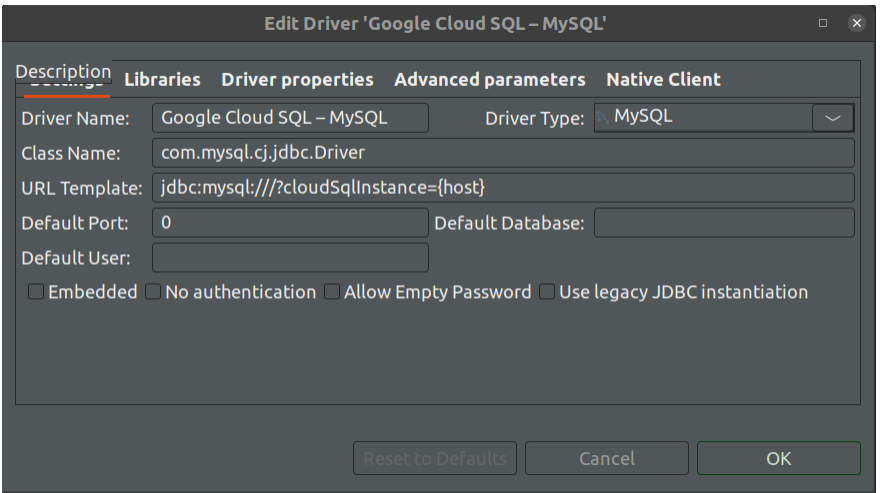
Task: Maximize the Edit Driver dialog
Action: pos(823,23)
